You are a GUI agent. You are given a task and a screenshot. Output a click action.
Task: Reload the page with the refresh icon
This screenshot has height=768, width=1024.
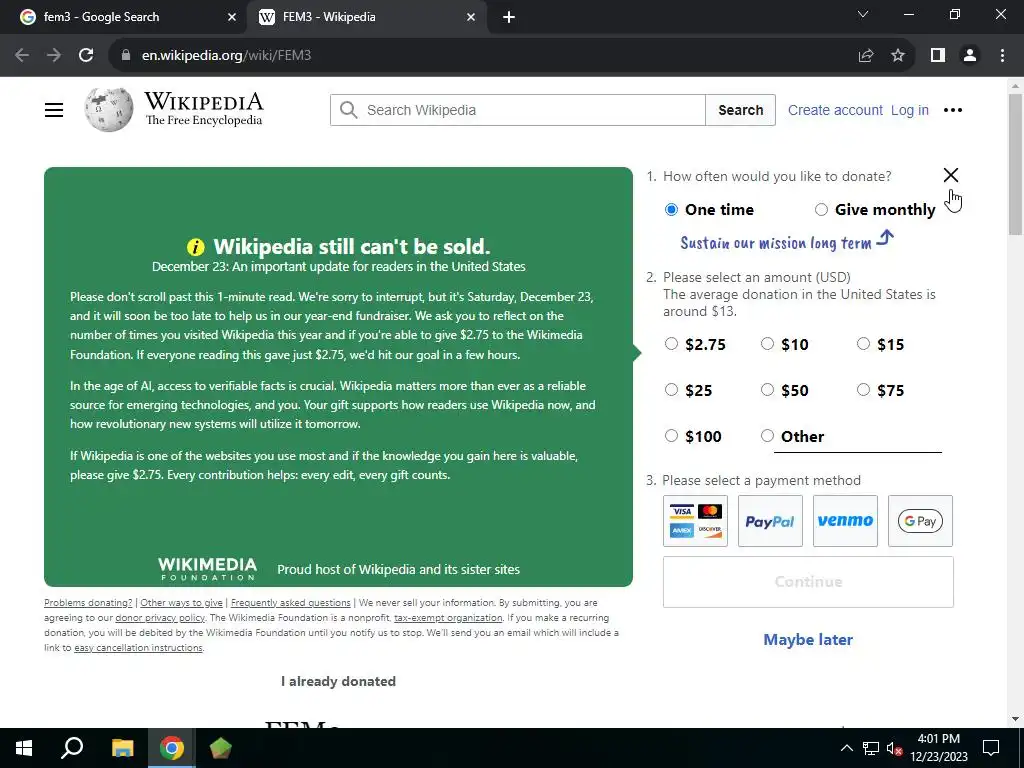click(x=86, y=56)
